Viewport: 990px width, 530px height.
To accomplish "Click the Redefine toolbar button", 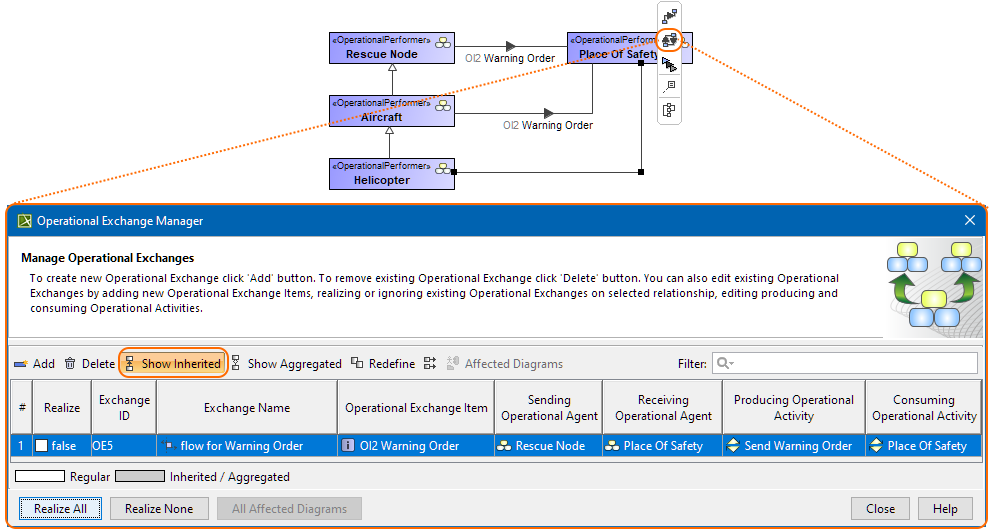I will [383, 364].
